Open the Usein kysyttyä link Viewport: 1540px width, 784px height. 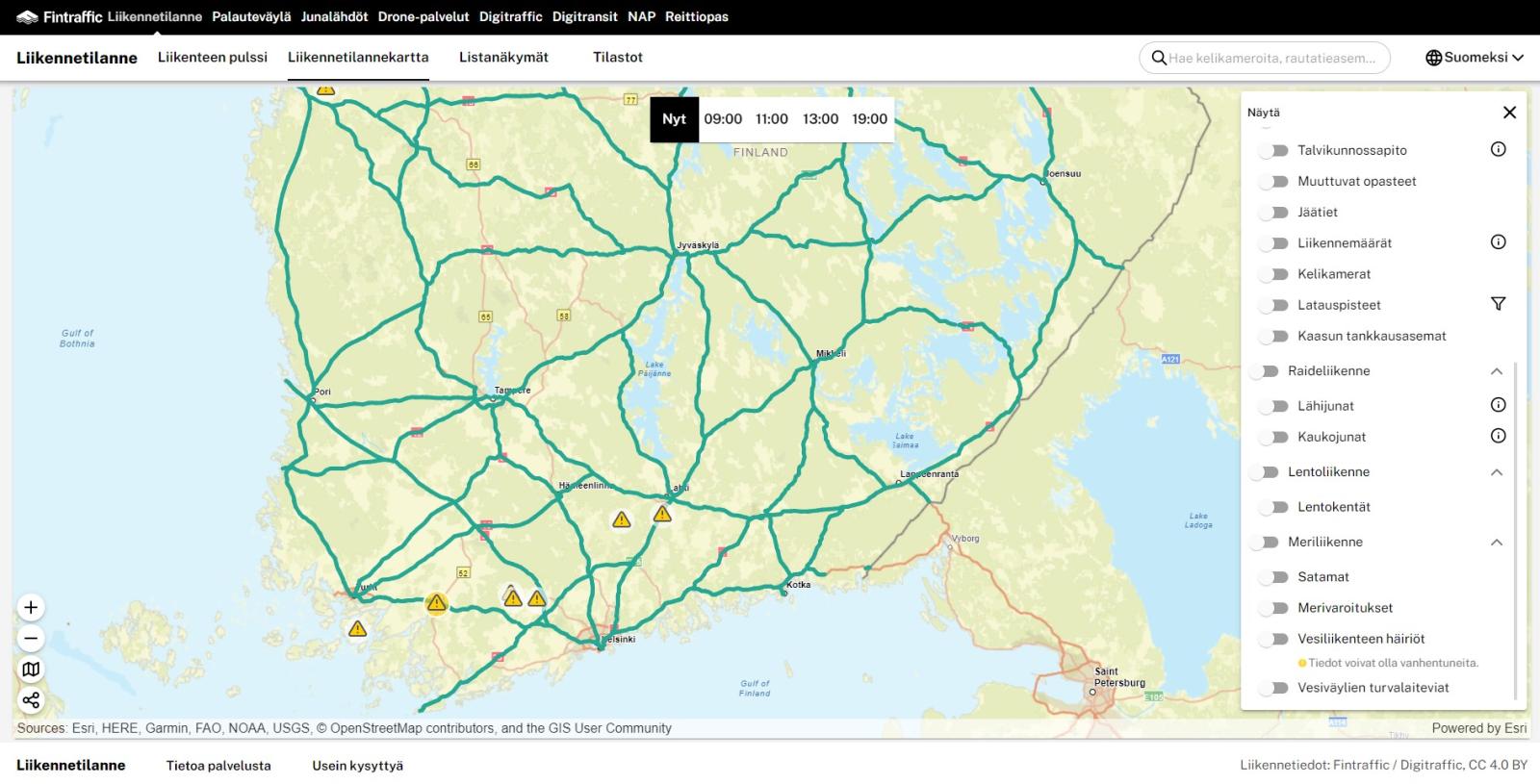[357, 766]
